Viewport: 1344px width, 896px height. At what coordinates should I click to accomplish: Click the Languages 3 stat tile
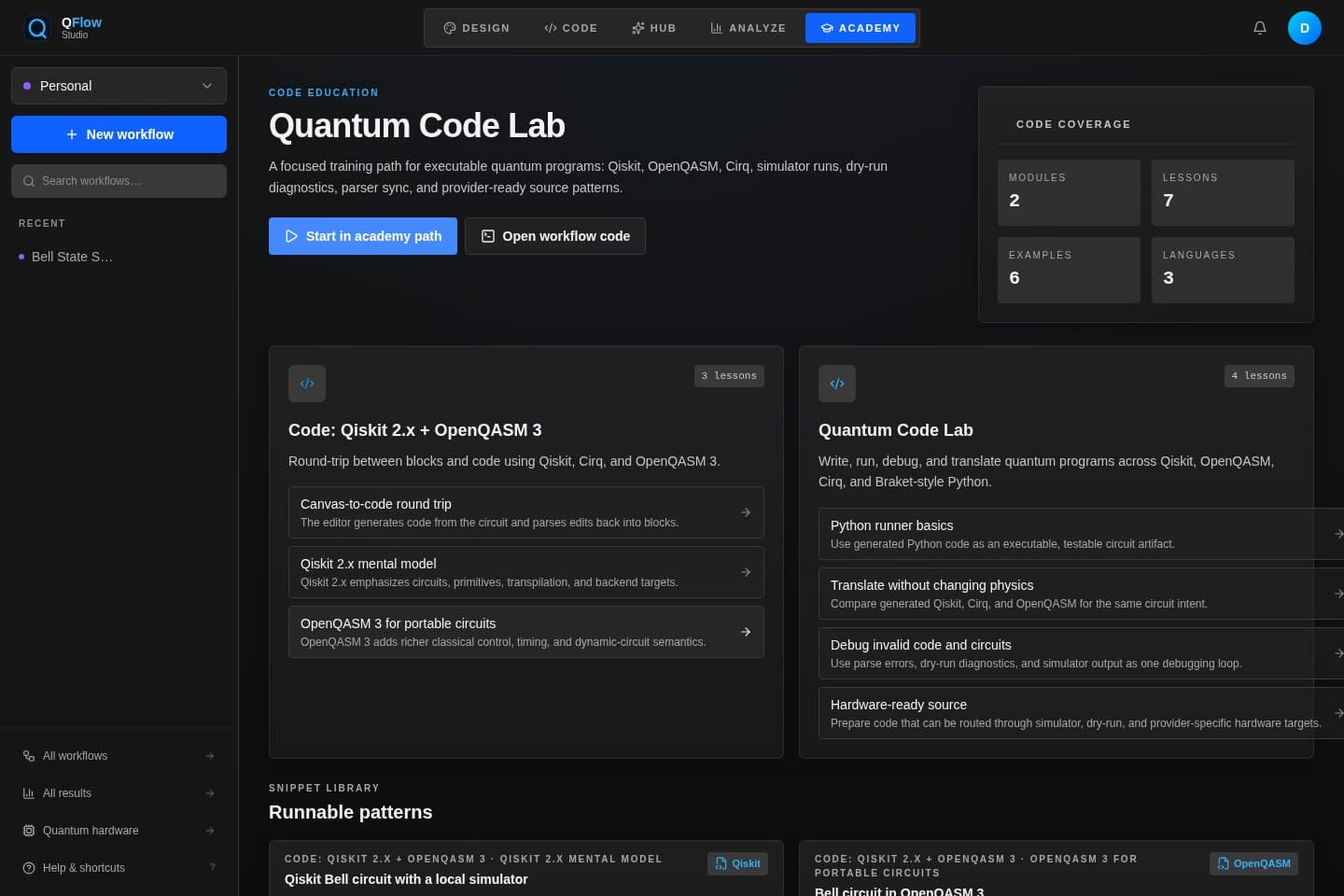[1223, 270]
